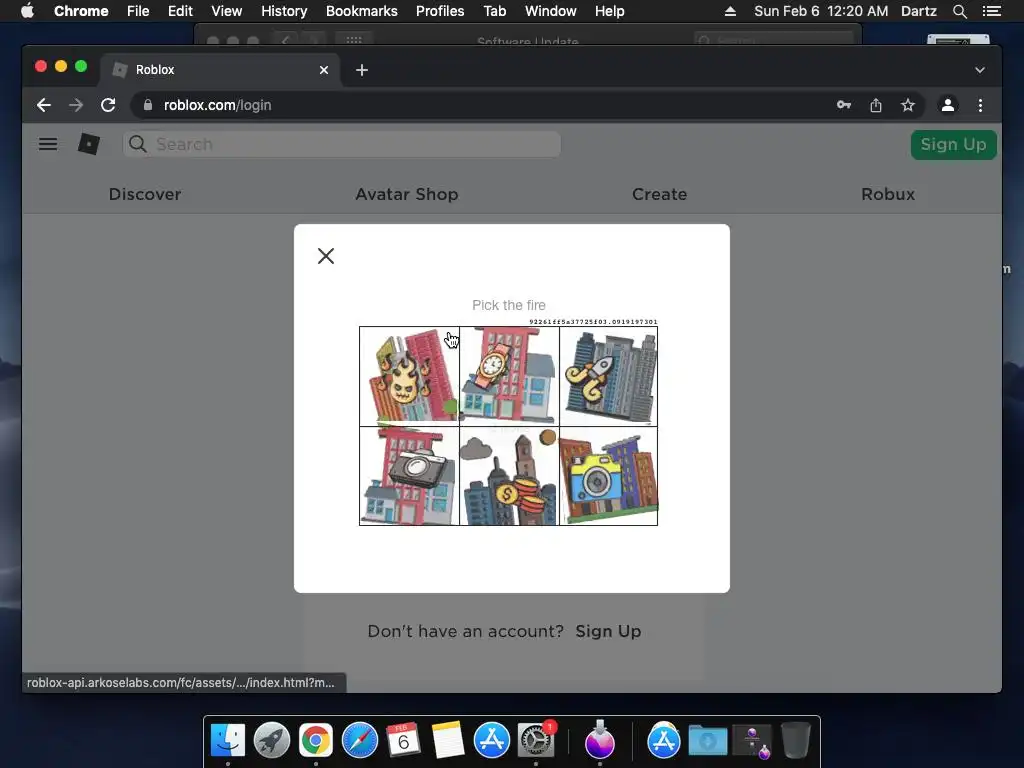View site info via the lock icon
The width and height of the screenshot is (1024, 768).
148,105
